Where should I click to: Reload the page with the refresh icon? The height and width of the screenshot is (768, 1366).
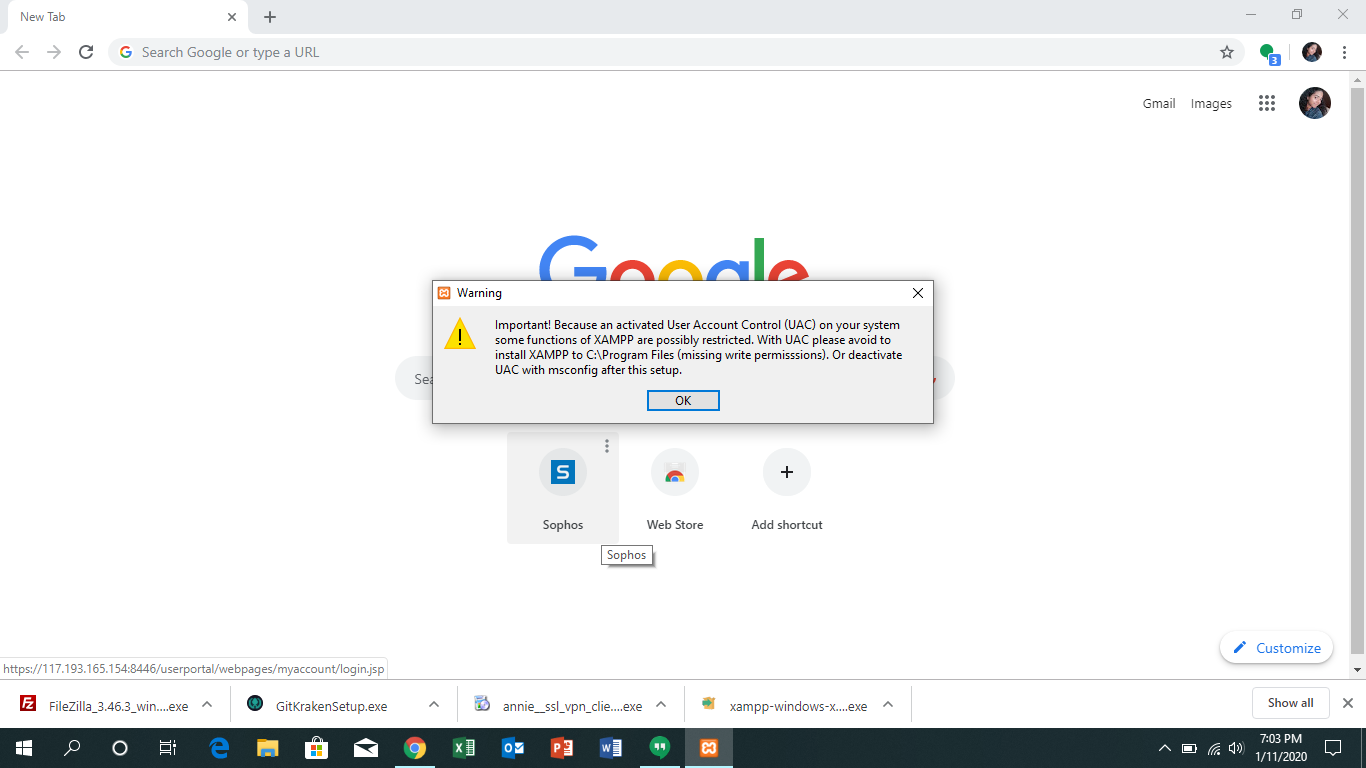click(86, 52)
